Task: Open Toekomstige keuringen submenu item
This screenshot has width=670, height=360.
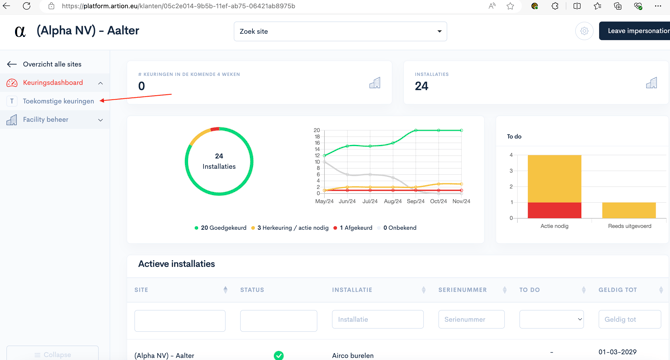Action: click(58, 101)
